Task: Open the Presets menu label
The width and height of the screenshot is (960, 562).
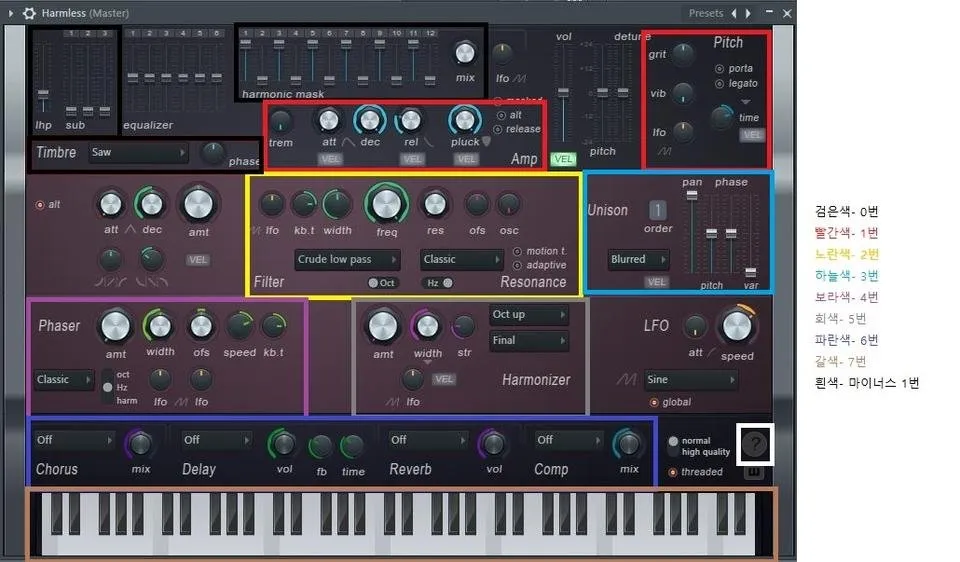Action: [705, 13]
